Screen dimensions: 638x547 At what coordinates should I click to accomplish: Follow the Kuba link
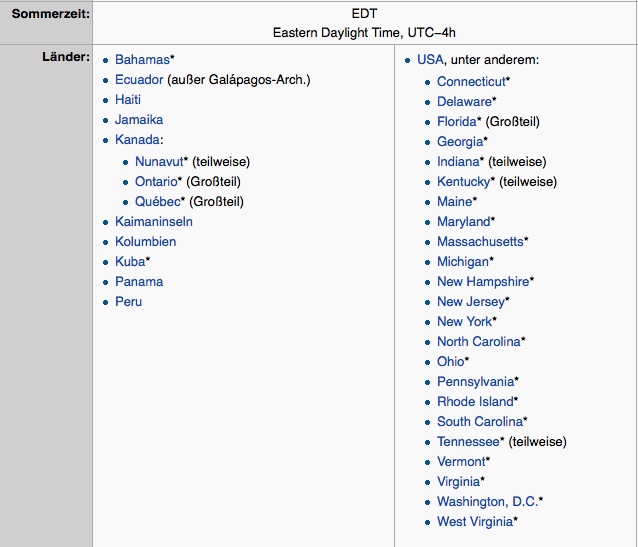coord(130,262)
